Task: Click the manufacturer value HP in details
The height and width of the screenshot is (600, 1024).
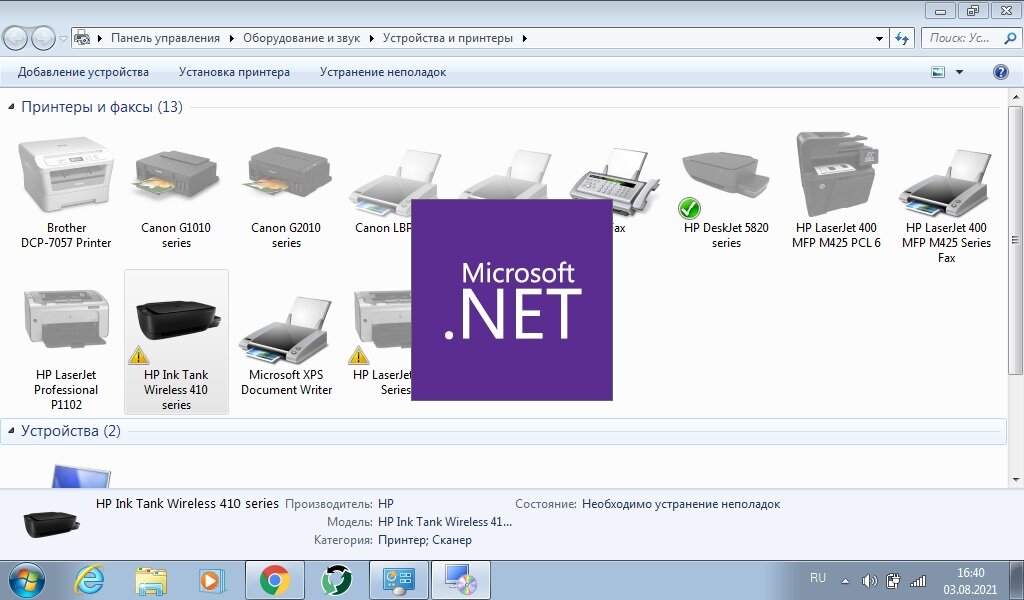Action: [386, 504]
